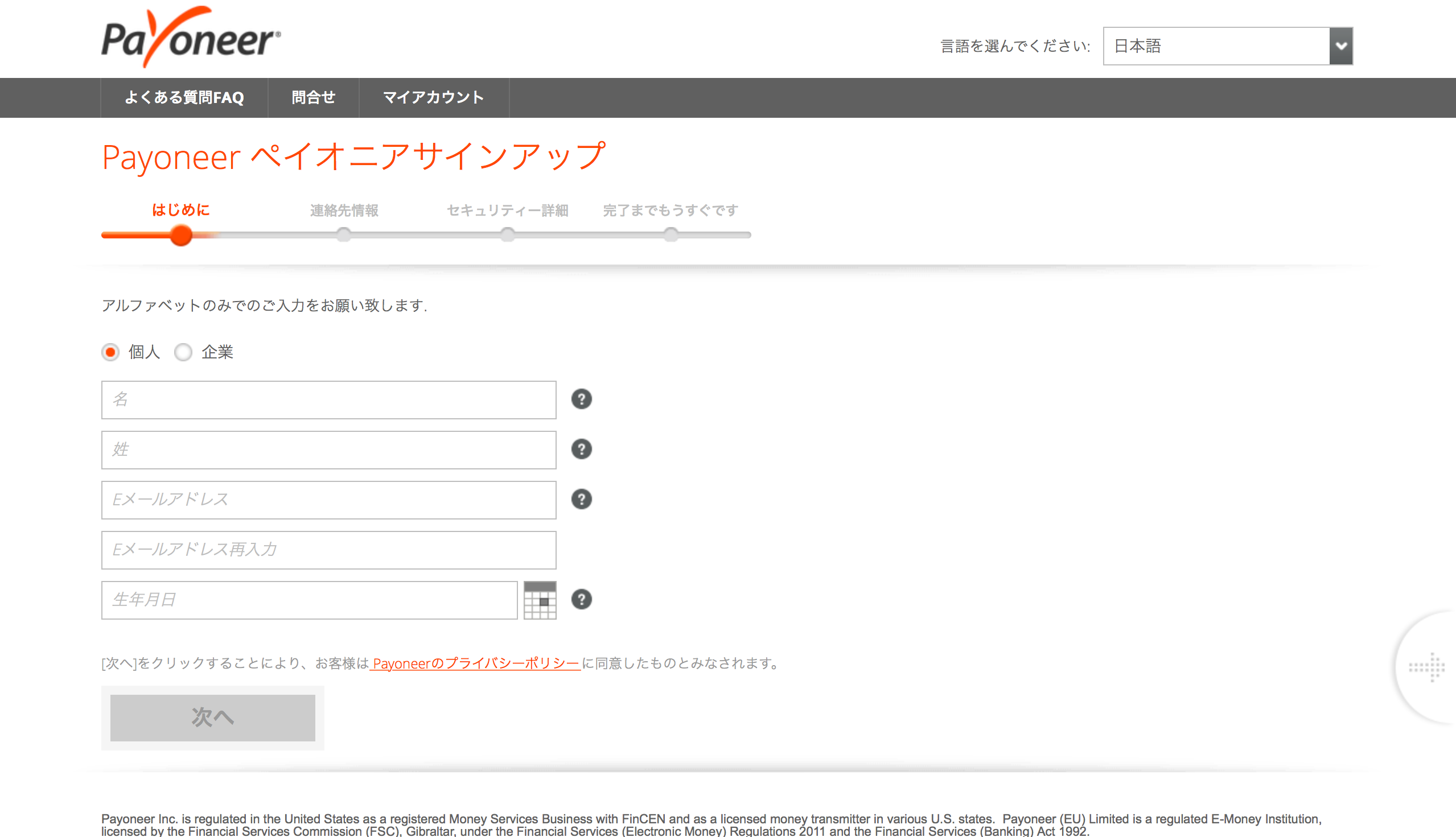Select the 連絡先情報 step label

coord(344,211)
